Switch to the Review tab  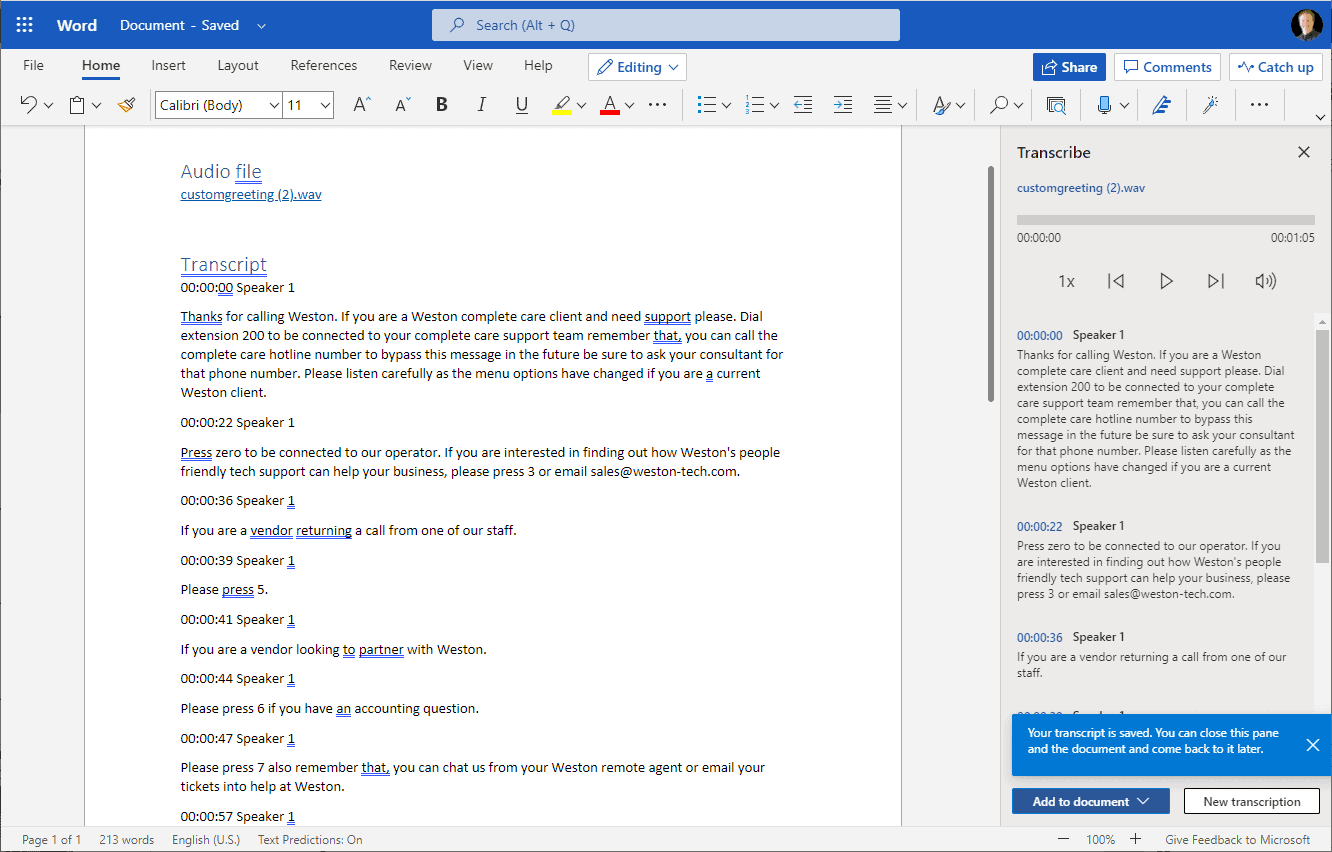(x=410, y=65)
